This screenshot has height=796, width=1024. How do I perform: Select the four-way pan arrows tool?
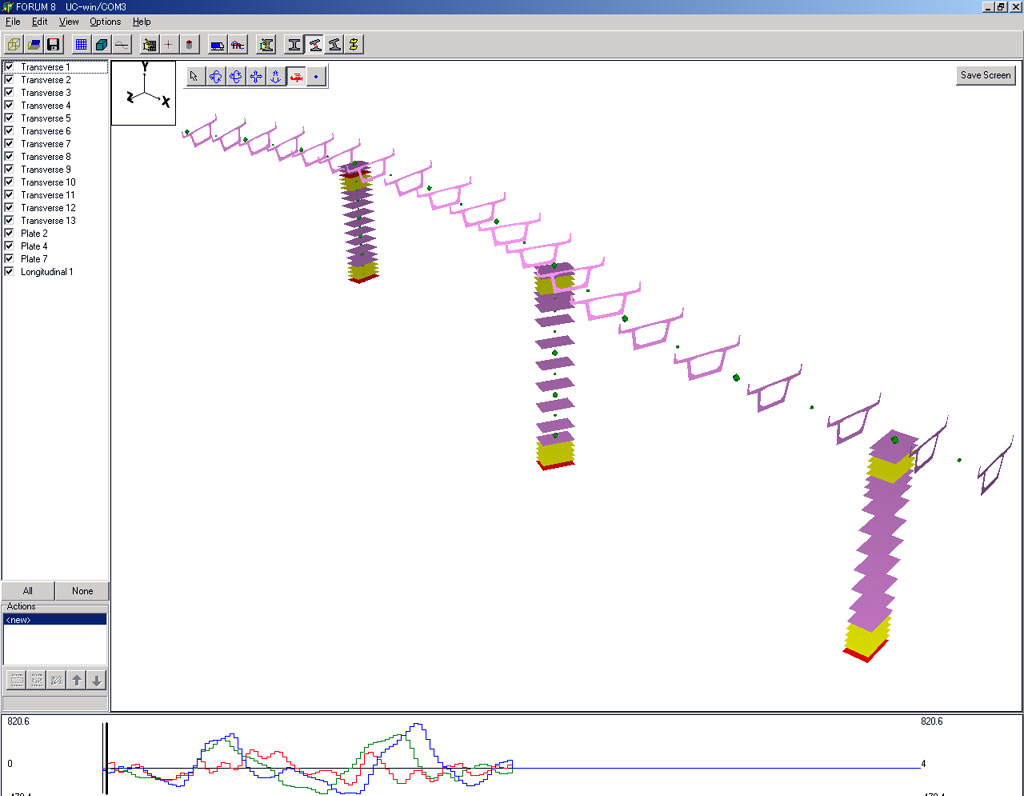(x=255, y=76)
